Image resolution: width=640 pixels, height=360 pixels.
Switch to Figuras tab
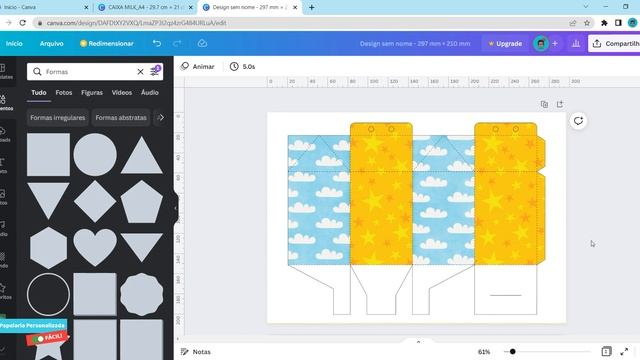[x=92, y=93]
